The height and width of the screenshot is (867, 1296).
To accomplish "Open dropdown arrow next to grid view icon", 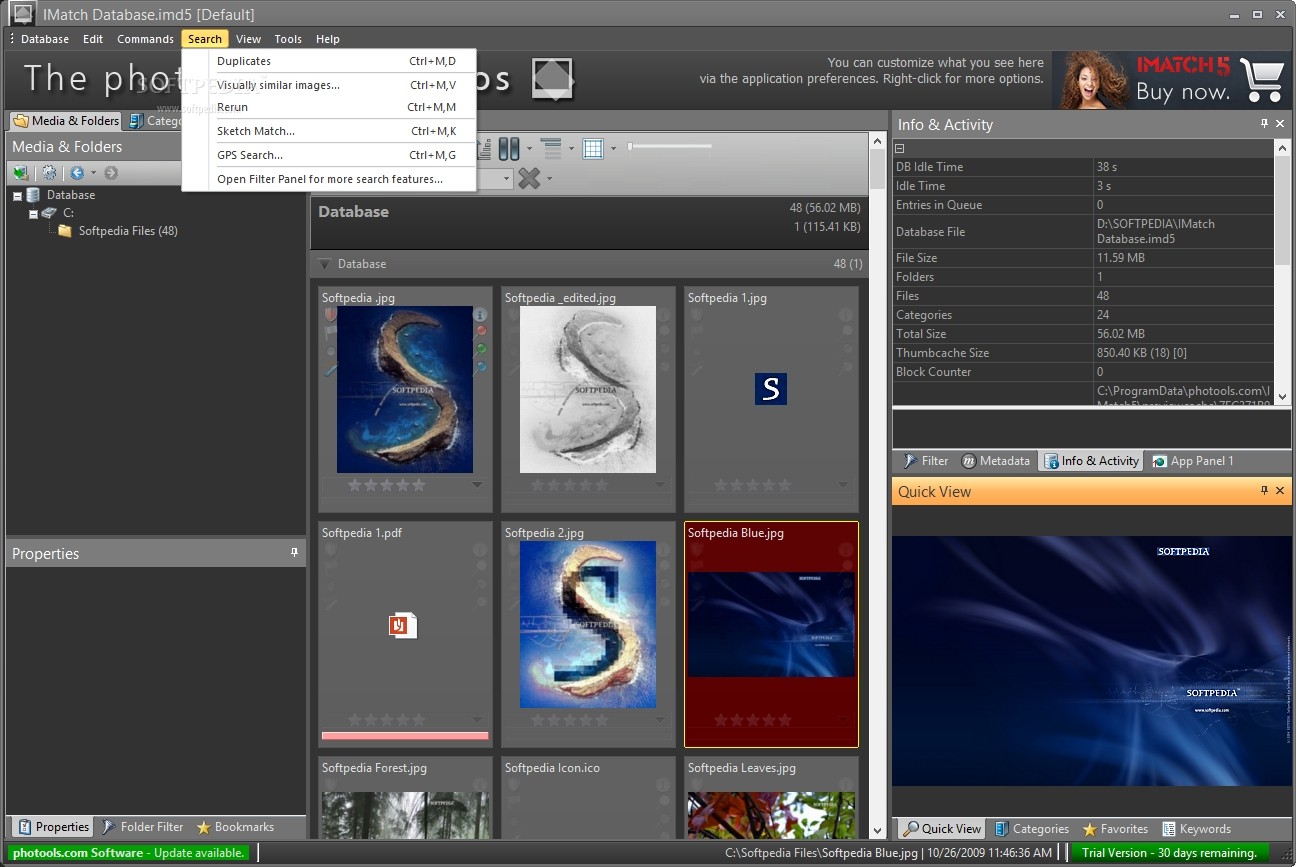I will point(614,150).
